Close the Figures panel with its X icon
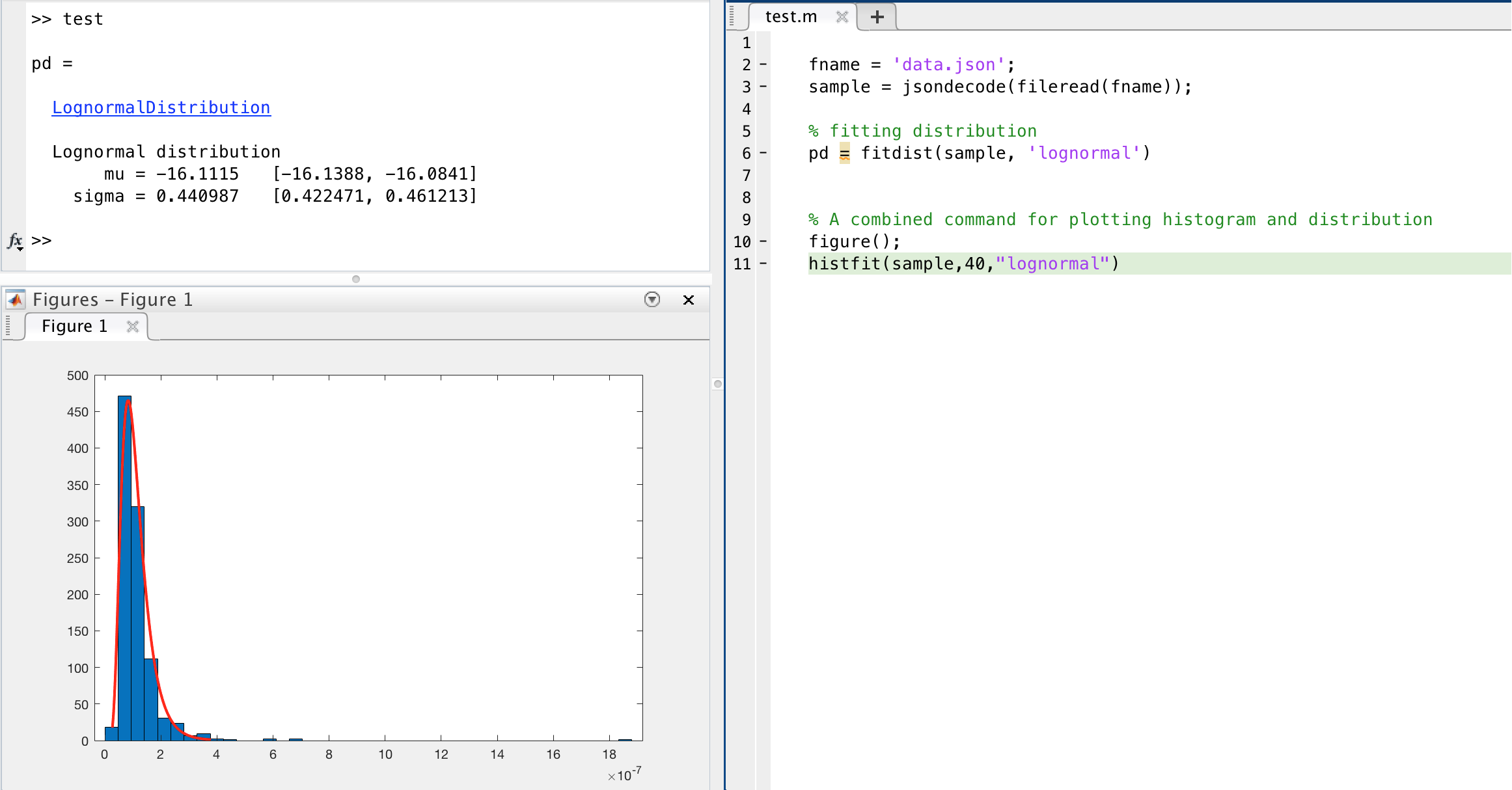Image resolution: width=1512 pixels, height=790 pixels. click(688, 300)
